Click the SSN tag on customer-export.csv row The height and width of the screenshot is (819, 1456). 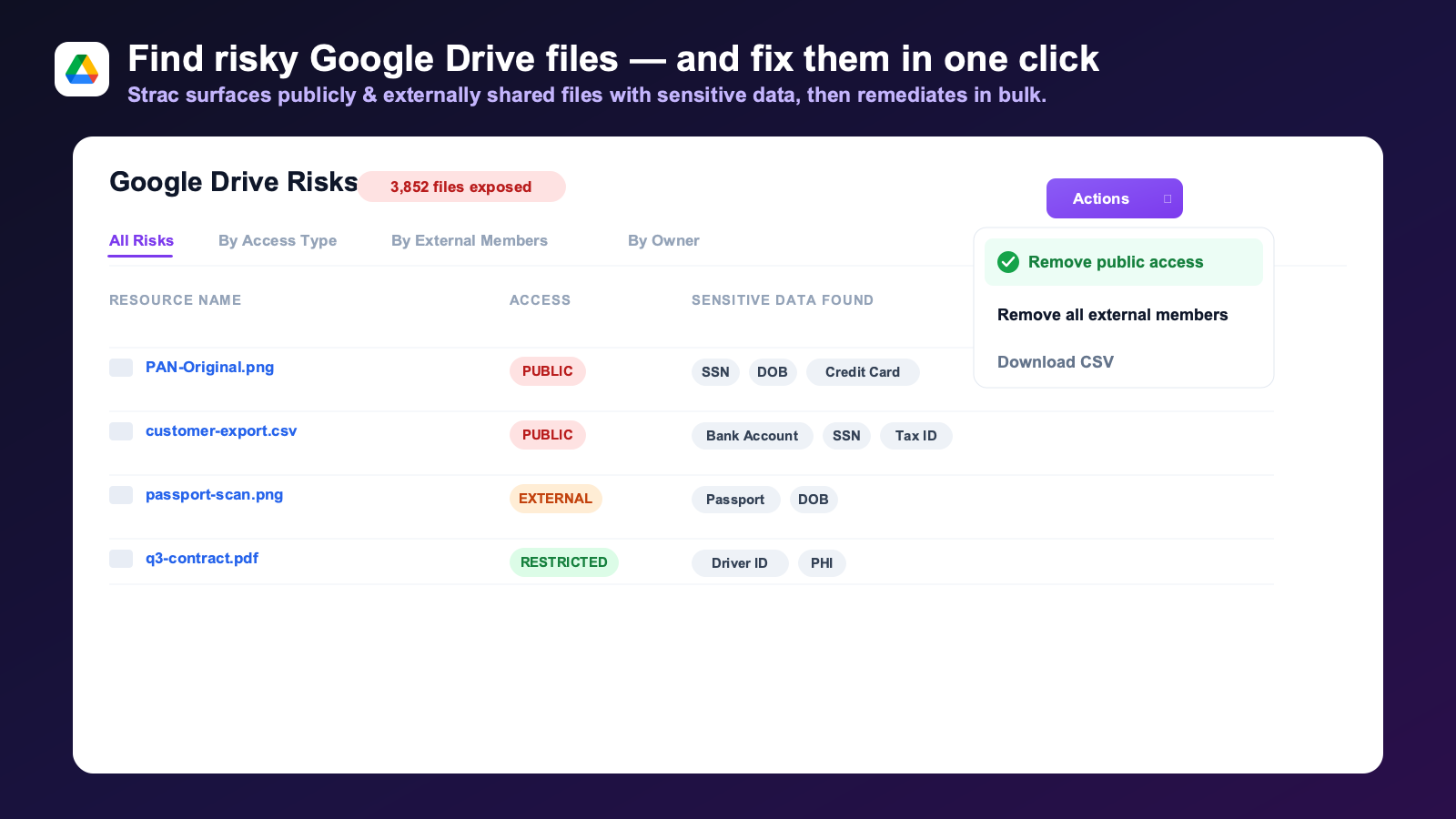846,436
